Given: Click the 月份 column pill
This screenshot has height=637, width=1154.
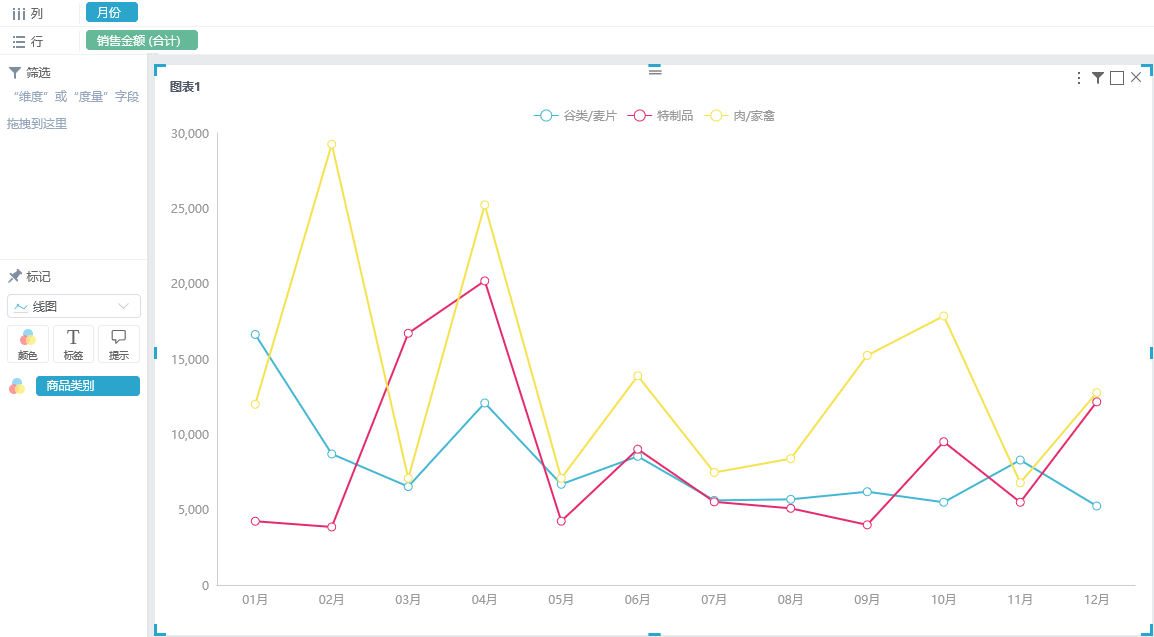Looking at the screenshot, I should (x=112, y=13).
